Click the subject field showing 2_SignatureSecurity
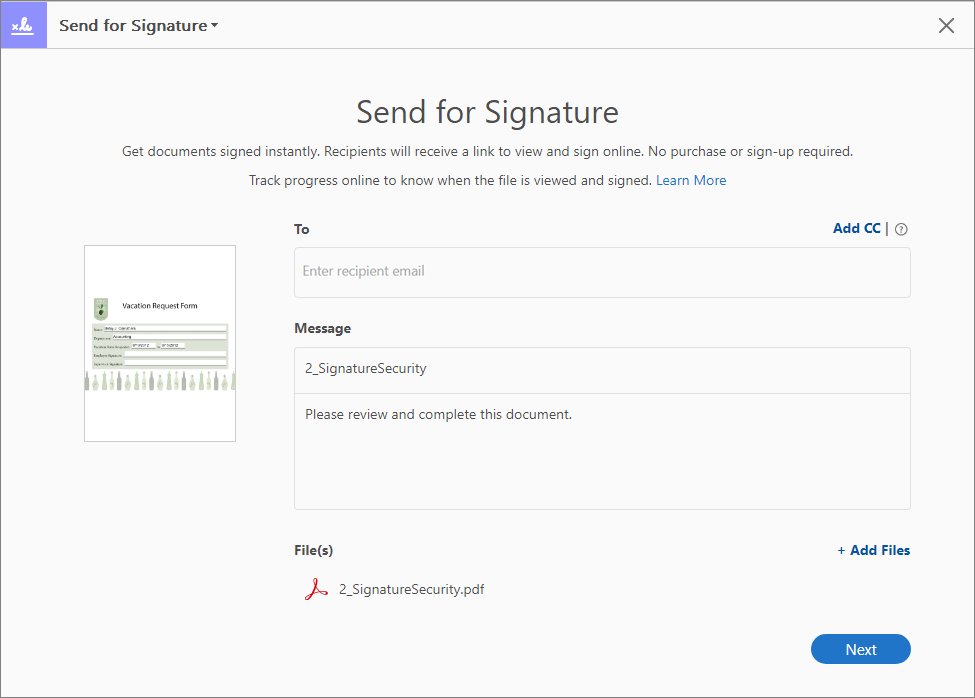Screen dimensions: 975x698 [602, 369]
